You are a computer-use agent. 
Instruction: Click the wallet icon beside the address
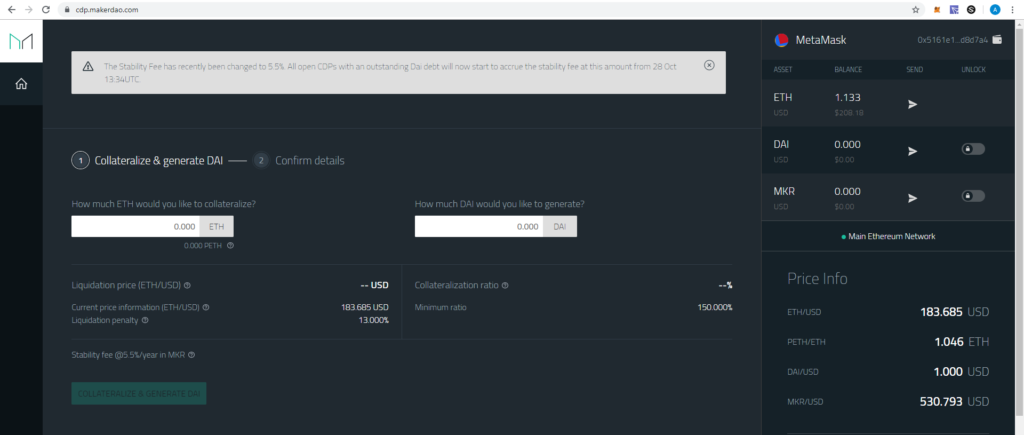click(x=997, y=40)
